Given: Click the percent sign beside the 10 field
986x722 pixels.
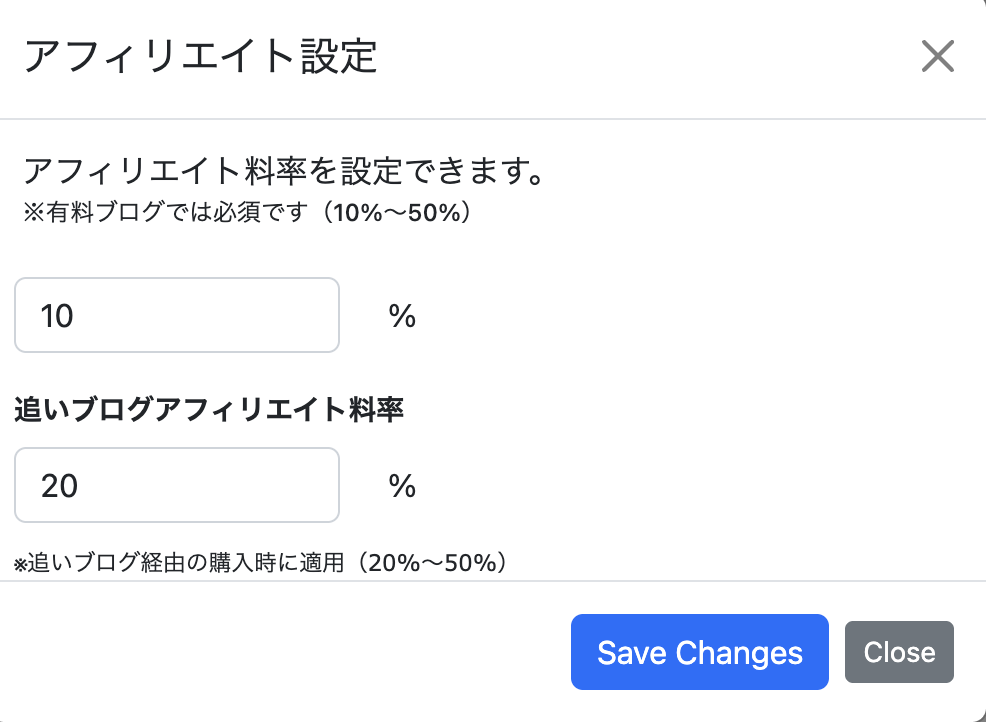Looking at the screenshot, I should pyautogui.click(x=402, y=316).
